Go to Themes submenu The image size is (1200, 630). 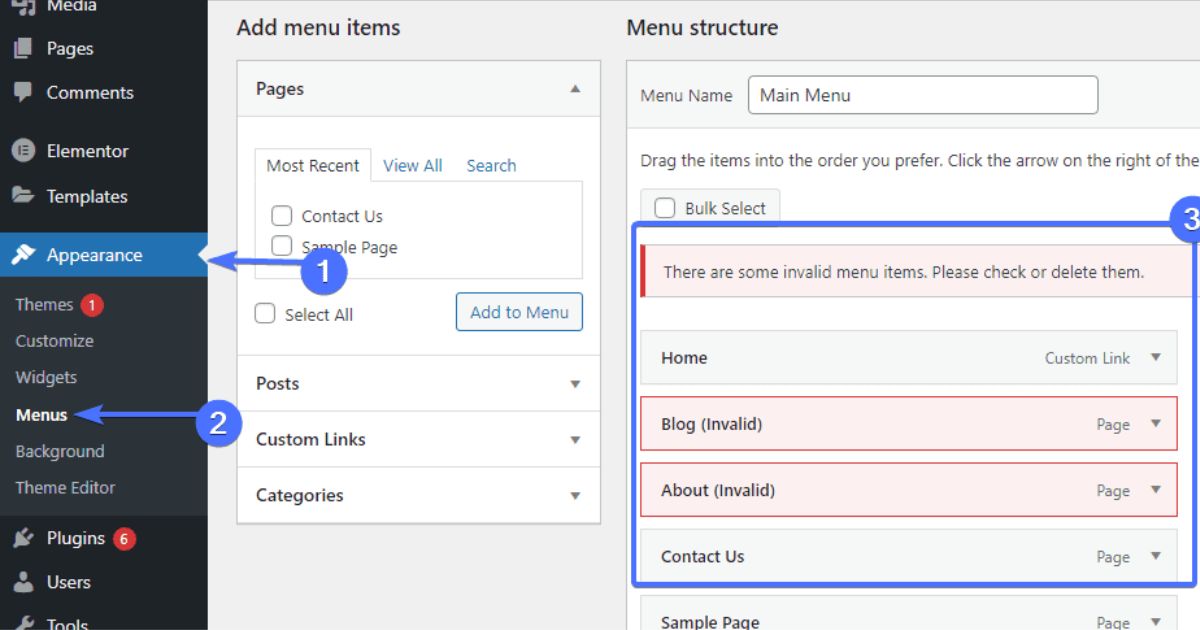click(x=44, y=305)
